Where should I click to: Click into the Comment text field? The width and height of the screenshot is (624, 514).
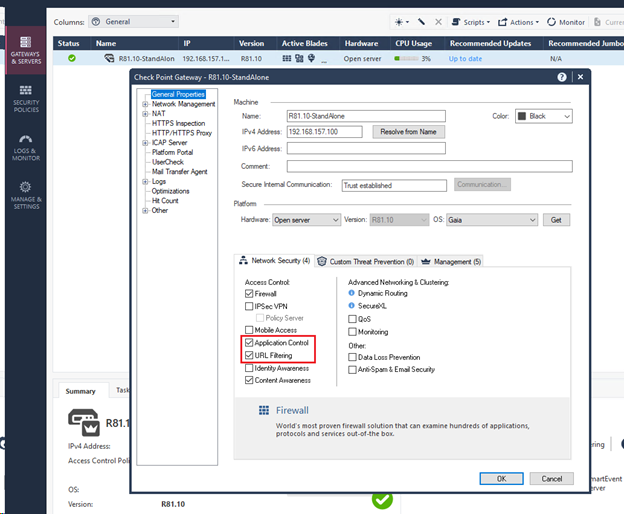428,166
